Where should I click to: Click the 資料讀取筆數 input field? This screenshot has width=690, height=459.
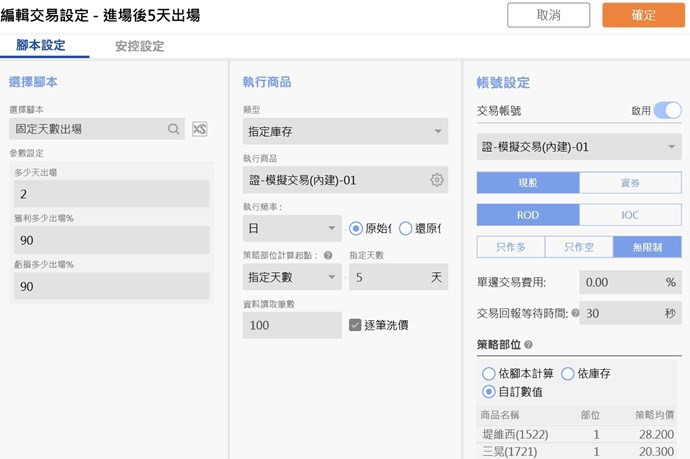point(292,325)
